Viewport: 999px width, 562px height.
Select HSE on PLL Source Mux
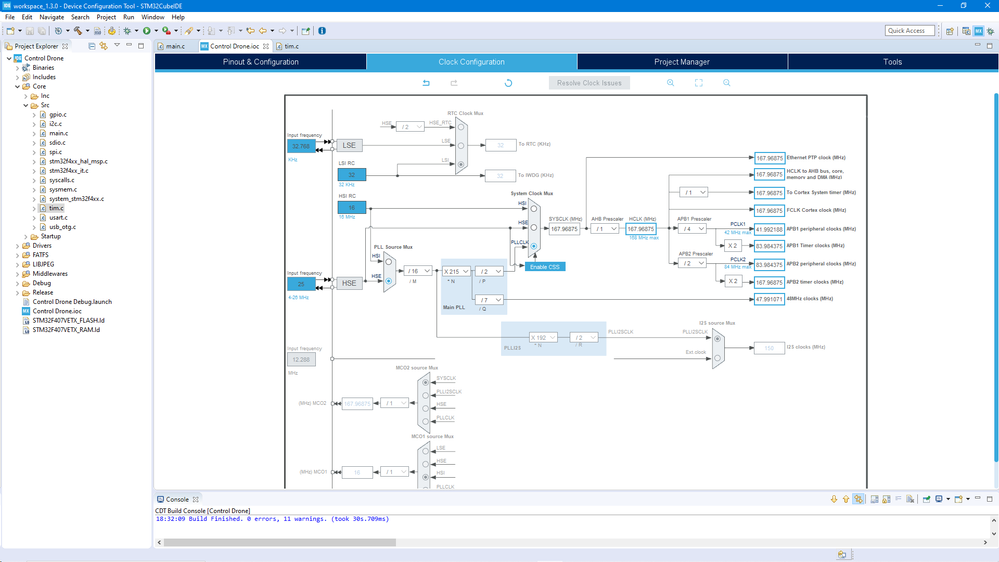click(389, 281)
